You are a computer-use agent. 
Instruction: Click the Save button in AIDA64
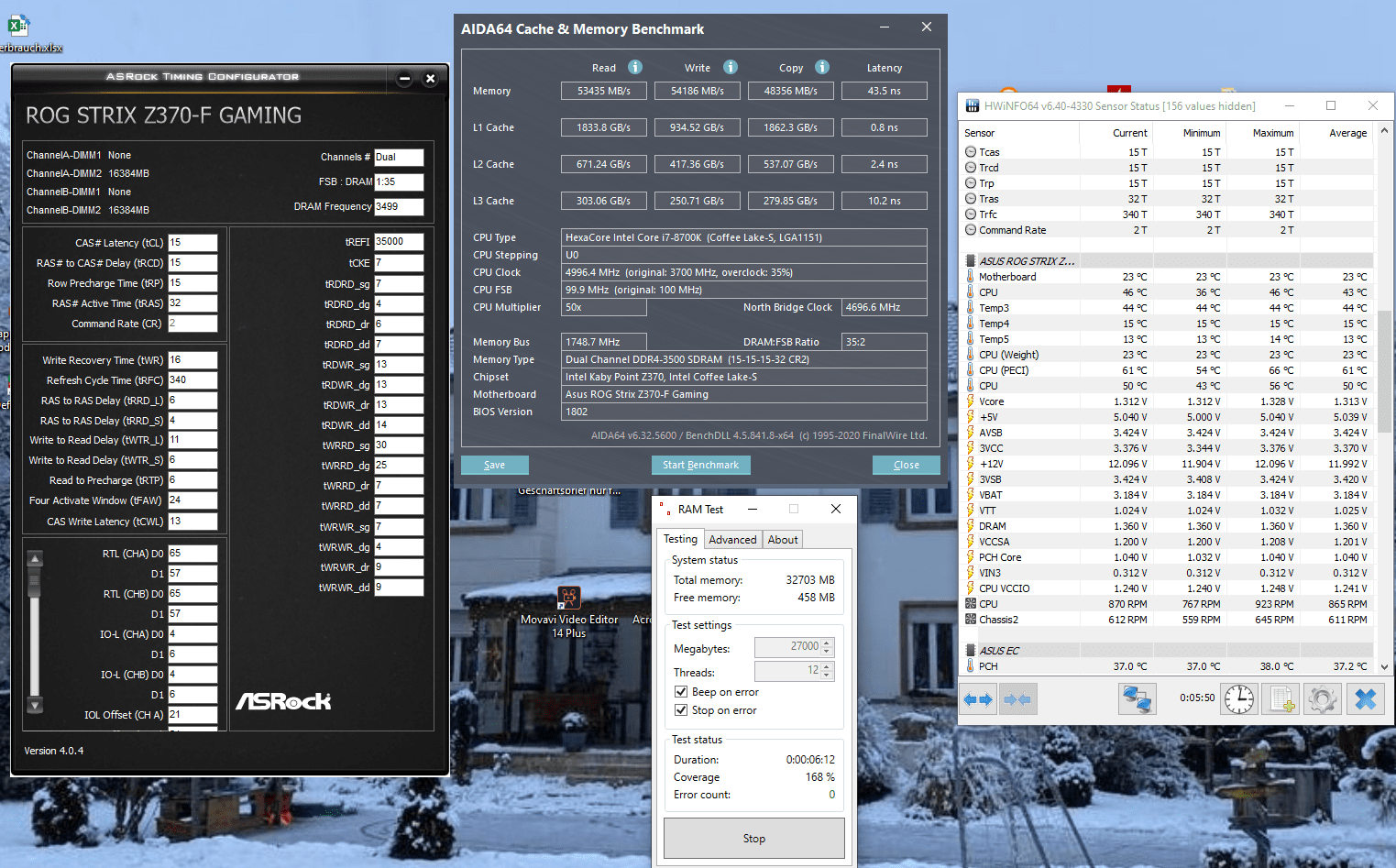point(495,465)
